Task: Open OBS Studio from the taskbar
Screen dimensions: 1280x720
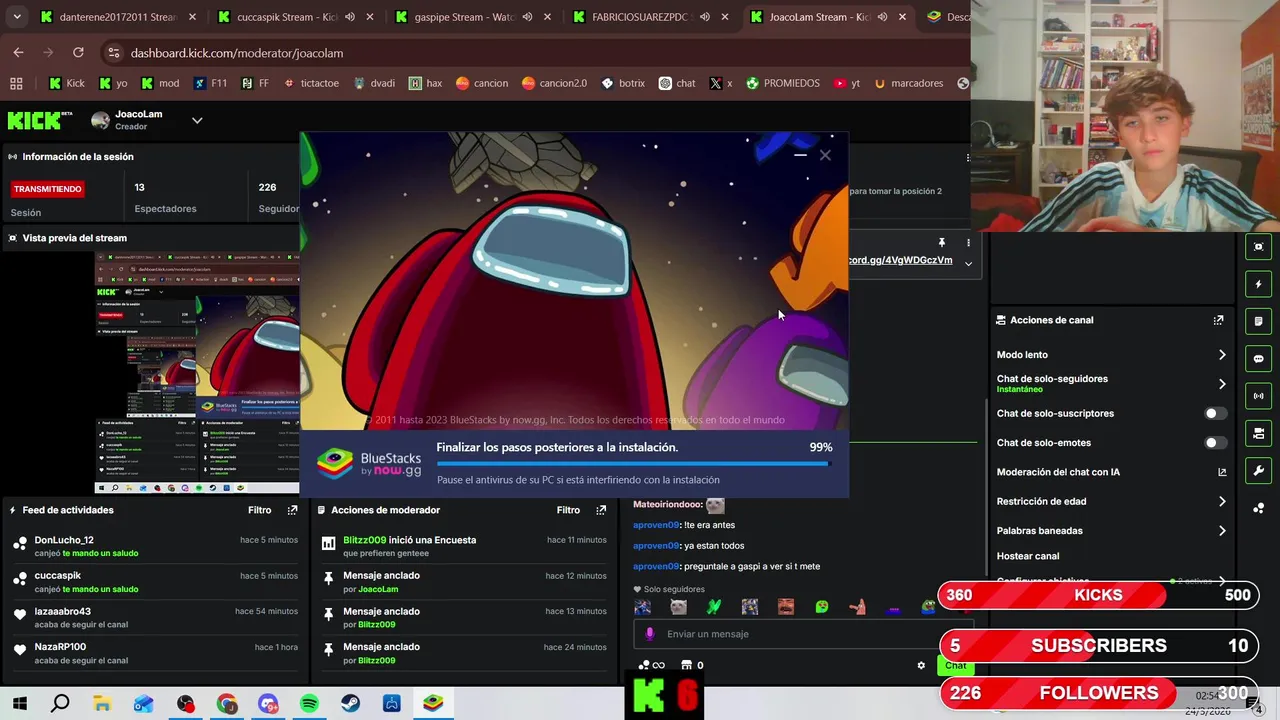Action: tap(185, 704)
